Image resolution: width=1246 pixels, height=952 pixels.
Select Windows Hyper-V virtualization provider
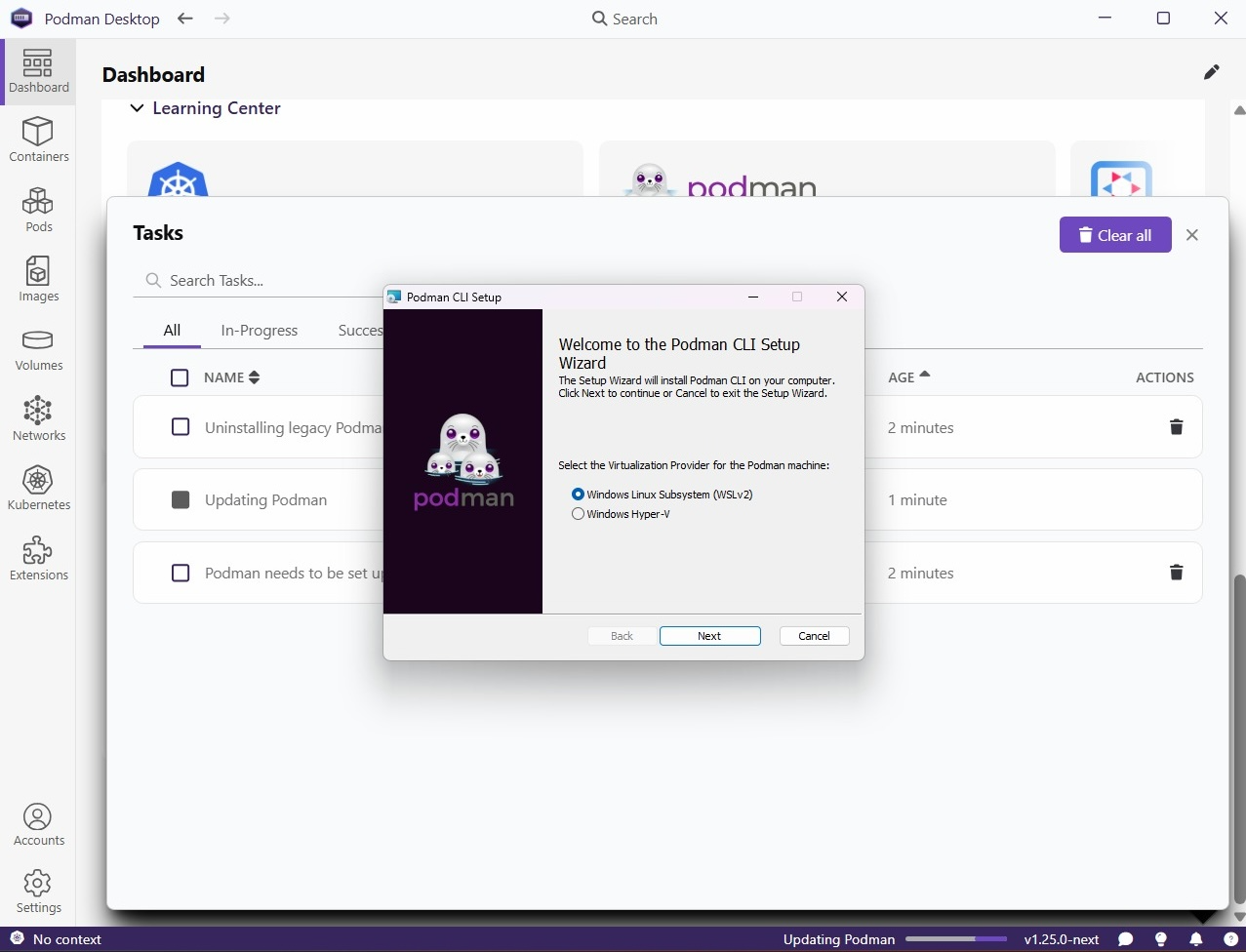(579, 514)
